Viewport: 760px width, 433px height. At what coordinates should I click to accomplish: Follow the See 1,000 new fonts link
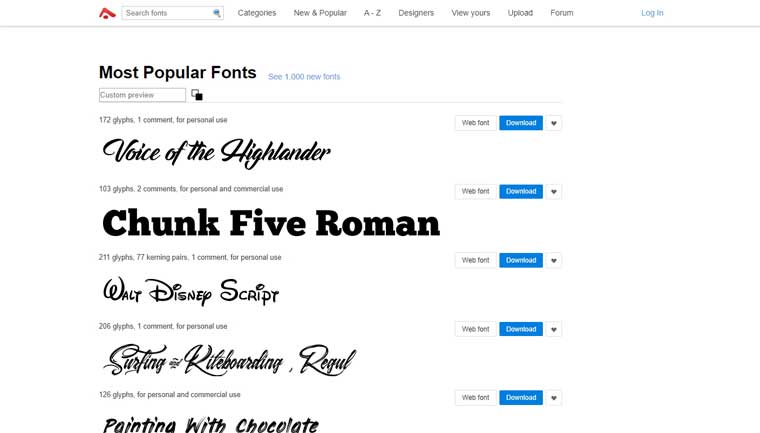point(304,77)
